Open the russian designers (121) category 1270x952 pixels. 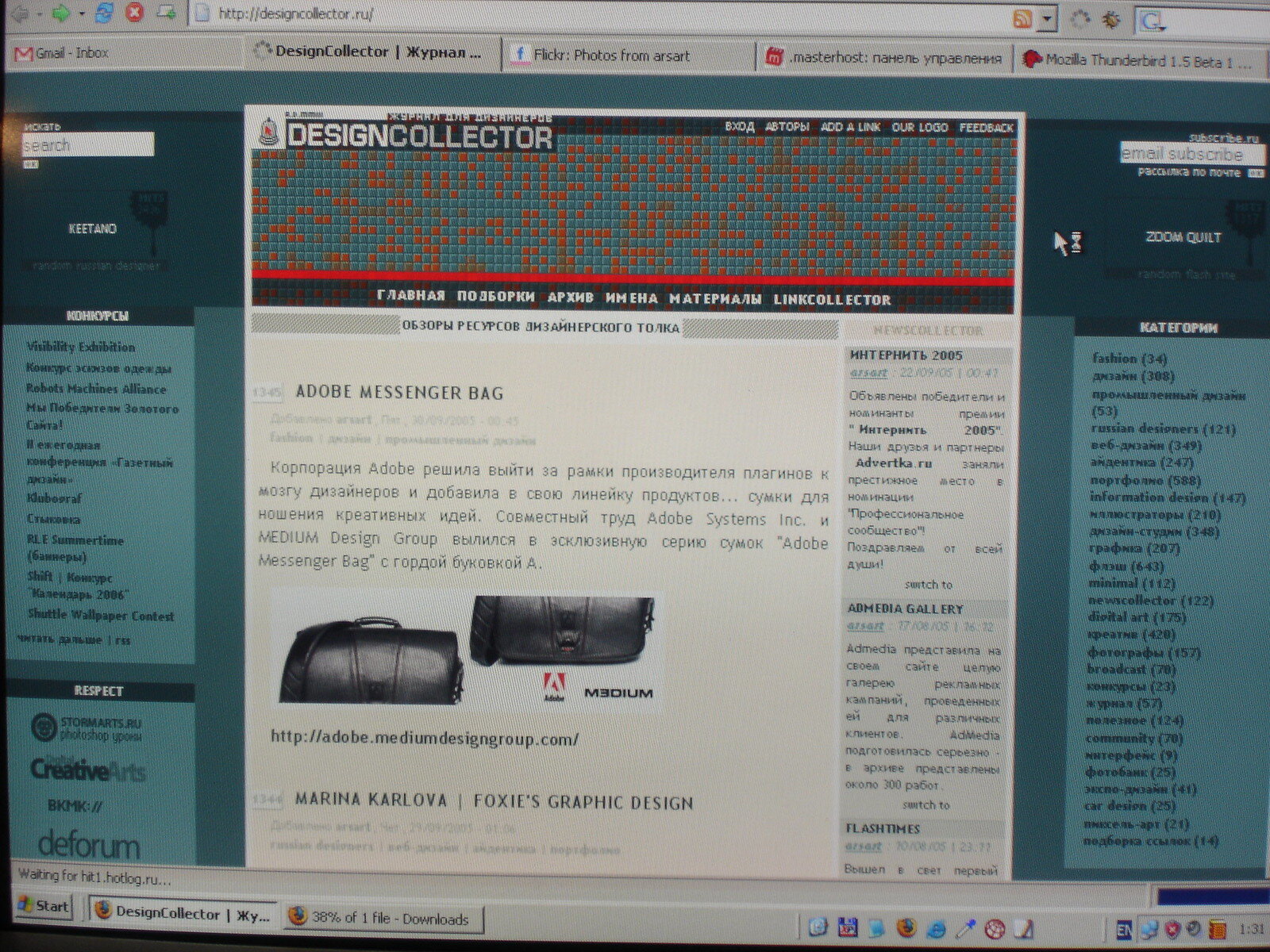coord(1163,428)
